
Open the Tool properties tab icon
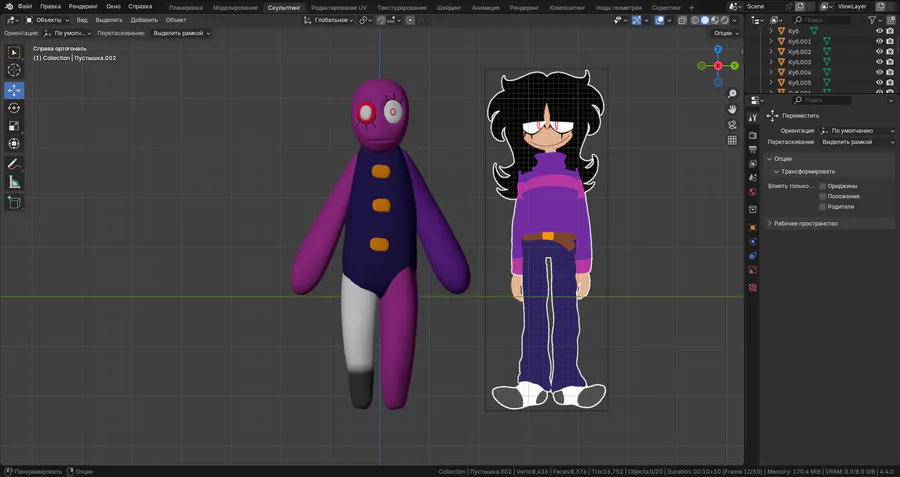tap(753, 118)
